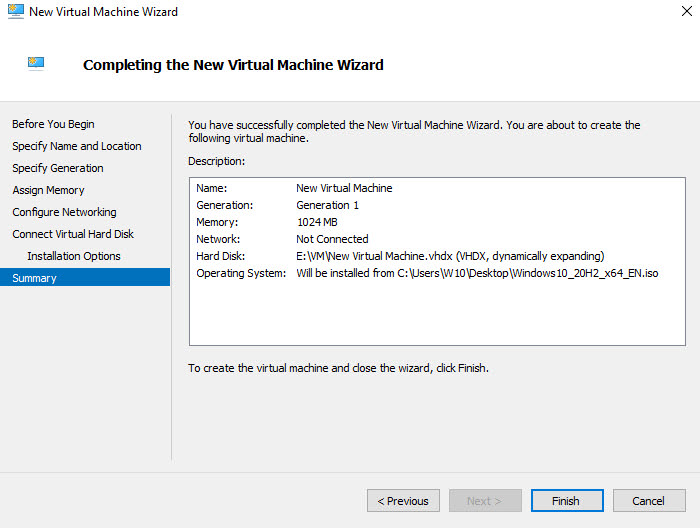Click the 'click Finish' instruction text

point(338,368)
